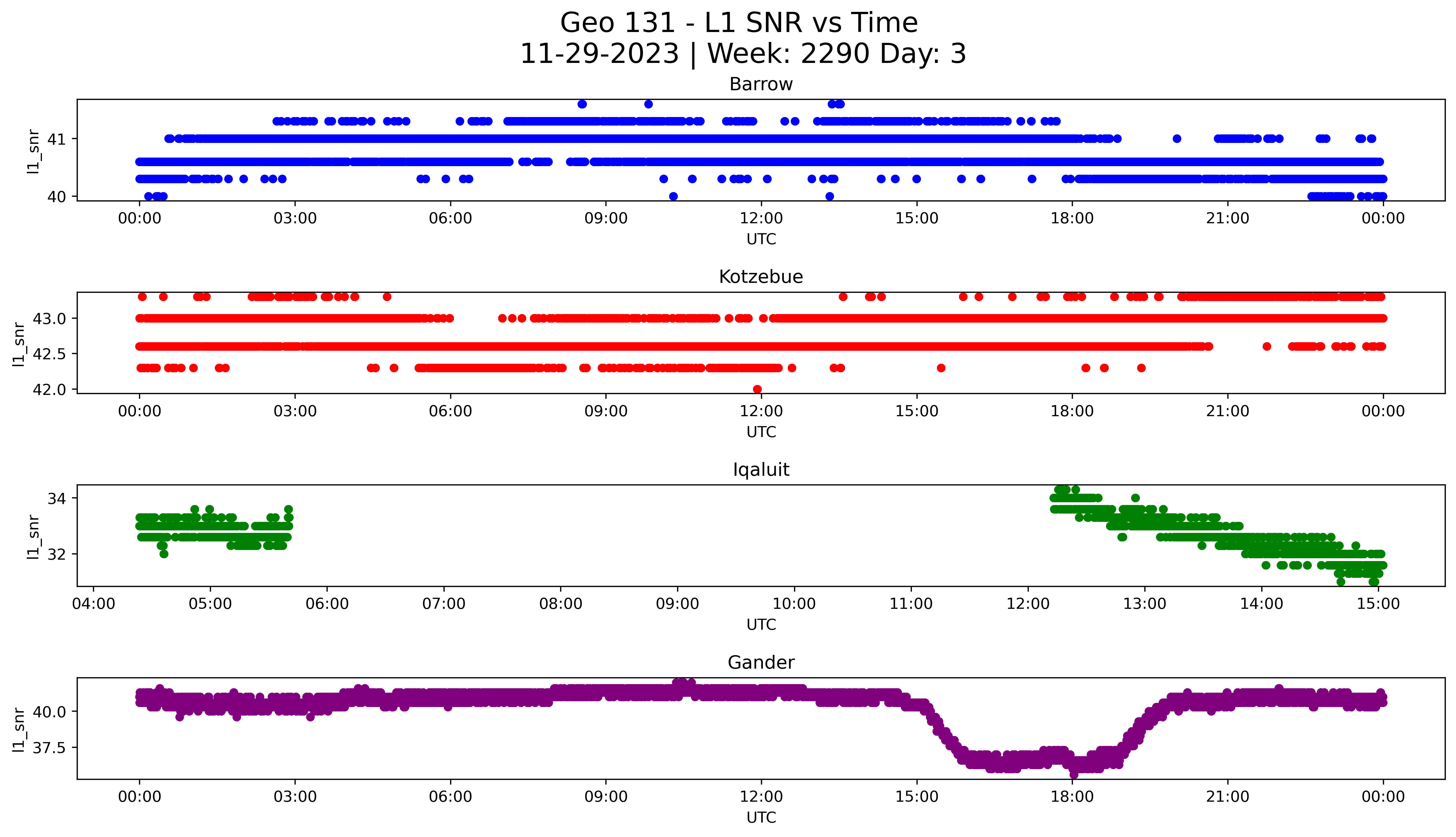Click the 06:00 tick on Kotzebue x-axis
Image resolution: width=1456 pixels, height=837 pixels.
450,411
